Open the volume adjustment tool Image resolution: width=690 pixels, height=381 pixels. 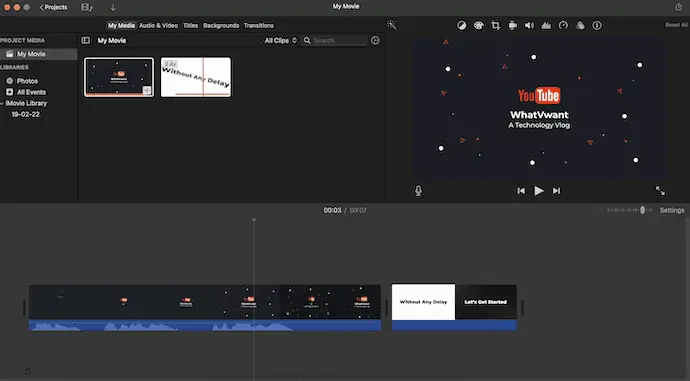529,26
